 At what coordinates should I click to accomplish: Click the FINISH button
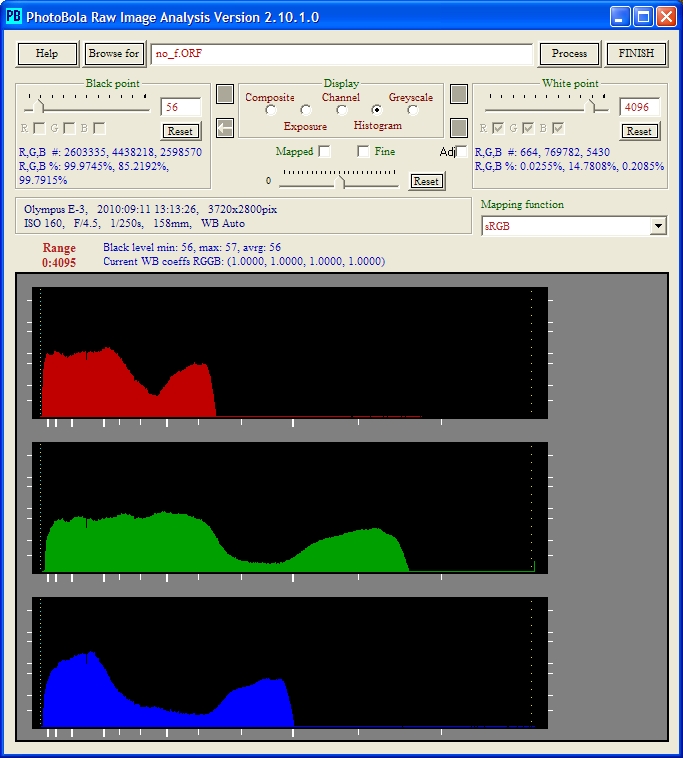[636, 54]
